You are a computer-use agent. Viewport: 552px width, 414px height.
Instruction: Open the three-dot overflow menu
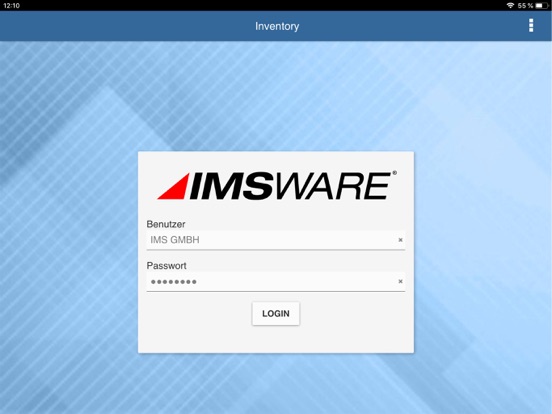point(531,26)
